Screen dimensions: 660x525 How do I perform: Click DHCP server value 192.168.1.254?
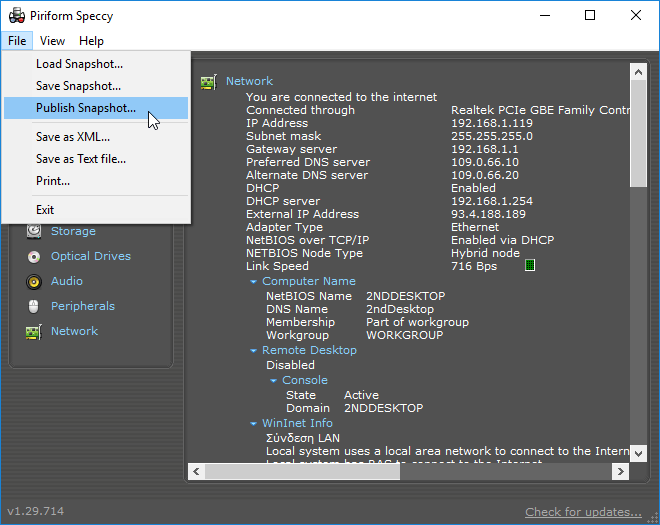click(492, 201)
